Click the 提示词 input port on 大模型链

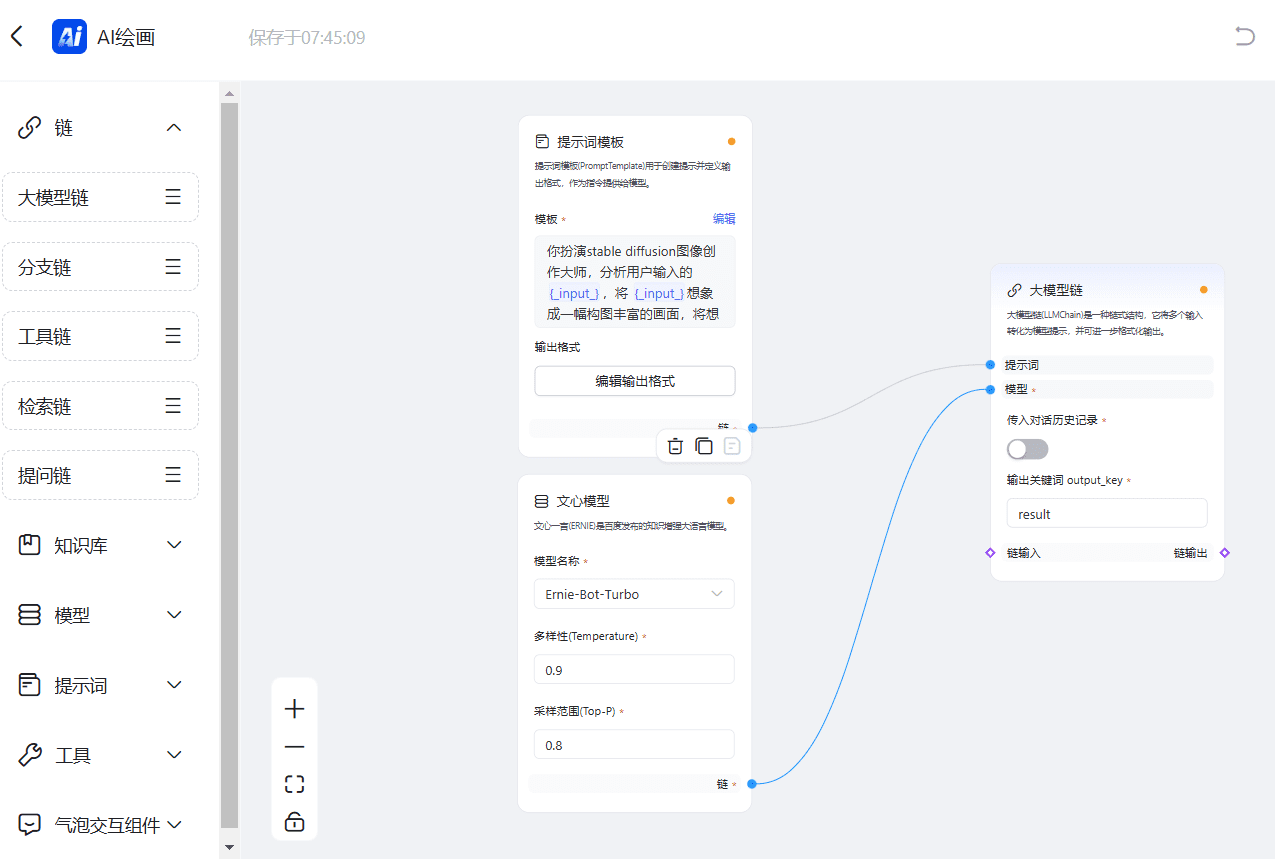click(990, 365)
